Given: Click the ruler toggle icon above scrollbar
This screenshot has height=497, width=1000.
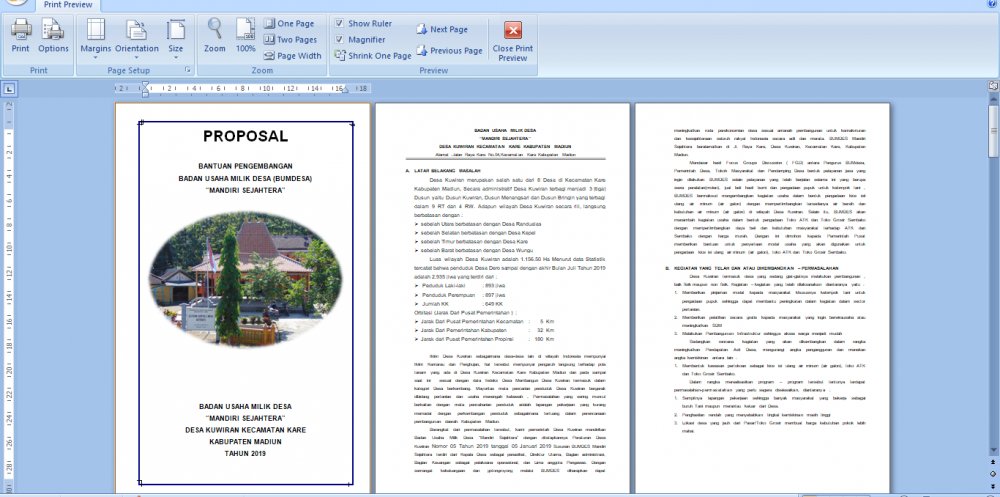Looking at the screenshot, I should coord(993,85).
